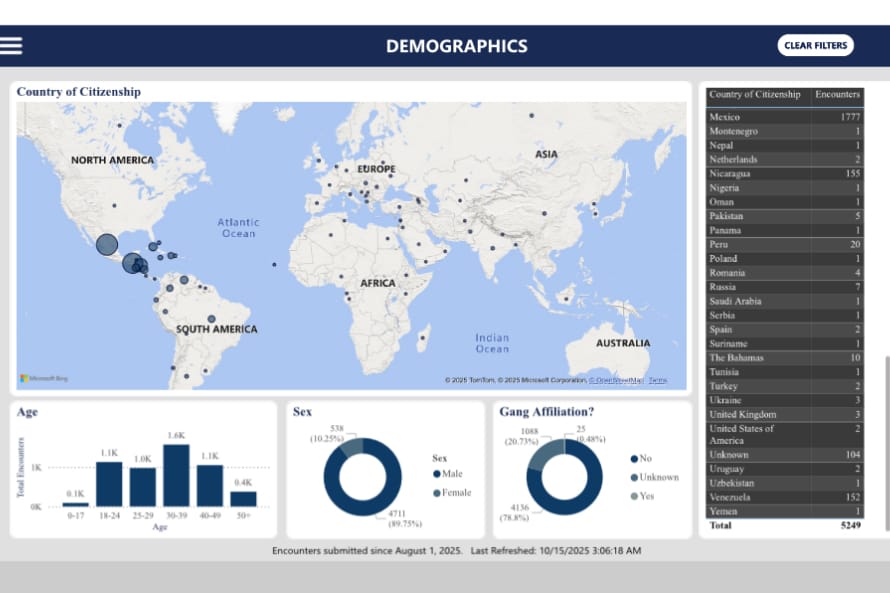Click the Unknown gang affiliation legend item
Viewport: 890px width, 593px height.
pyautogui.click(x=635, y=477)
